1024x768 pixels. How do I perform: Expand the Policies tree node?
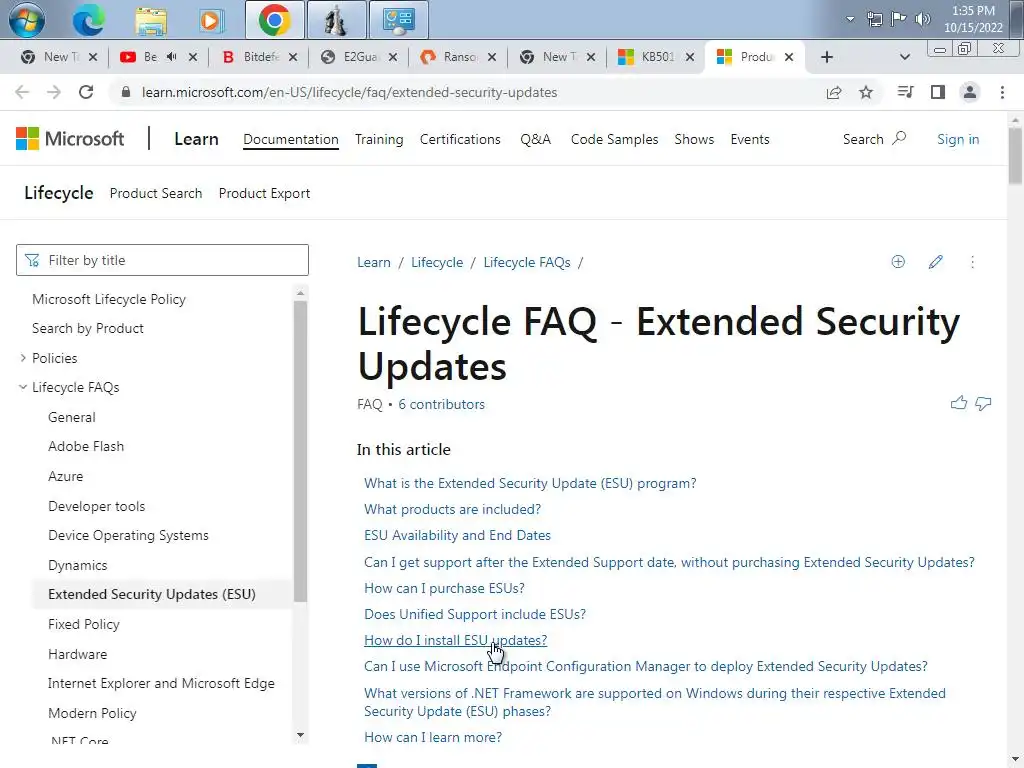coord(24,358)
